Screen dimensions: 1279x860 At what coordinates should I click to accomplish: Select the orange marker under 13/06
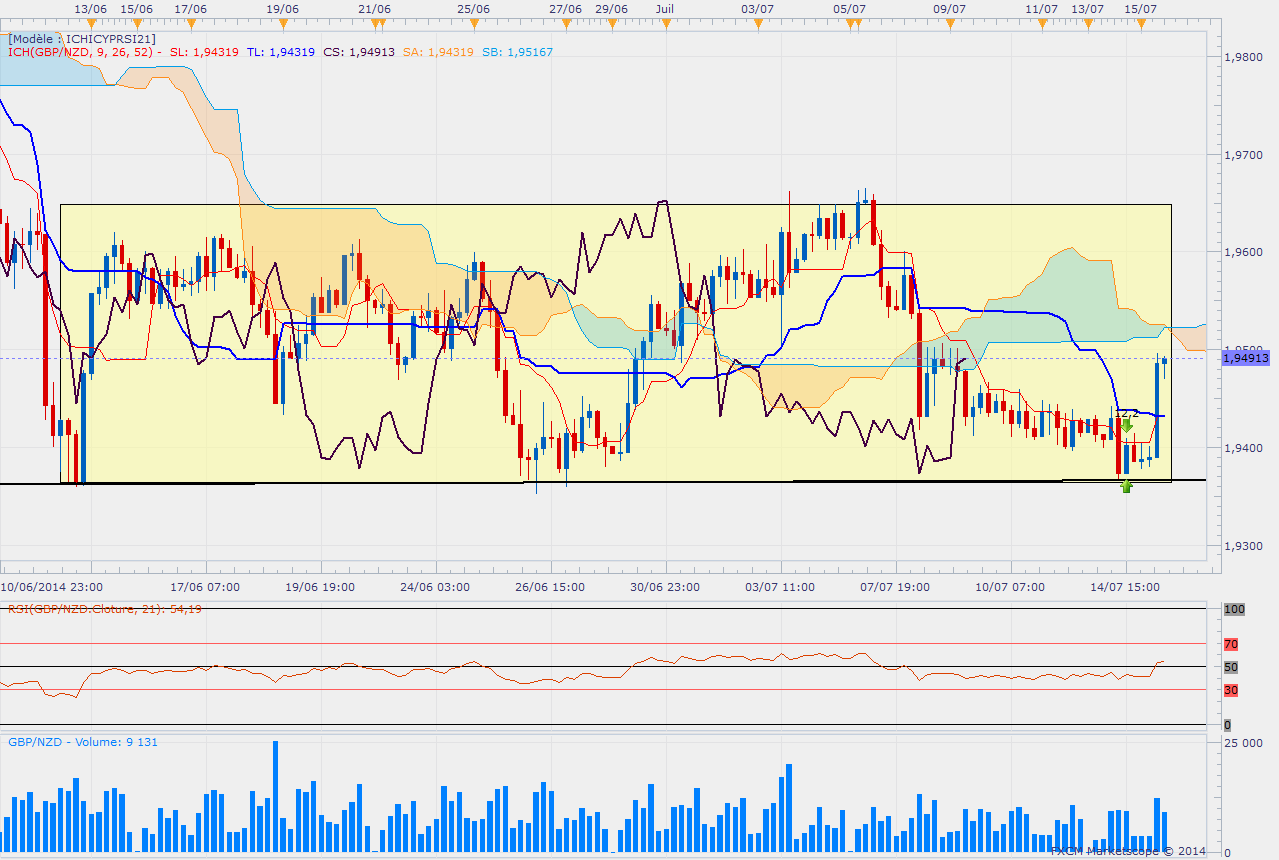pos(90,23)
